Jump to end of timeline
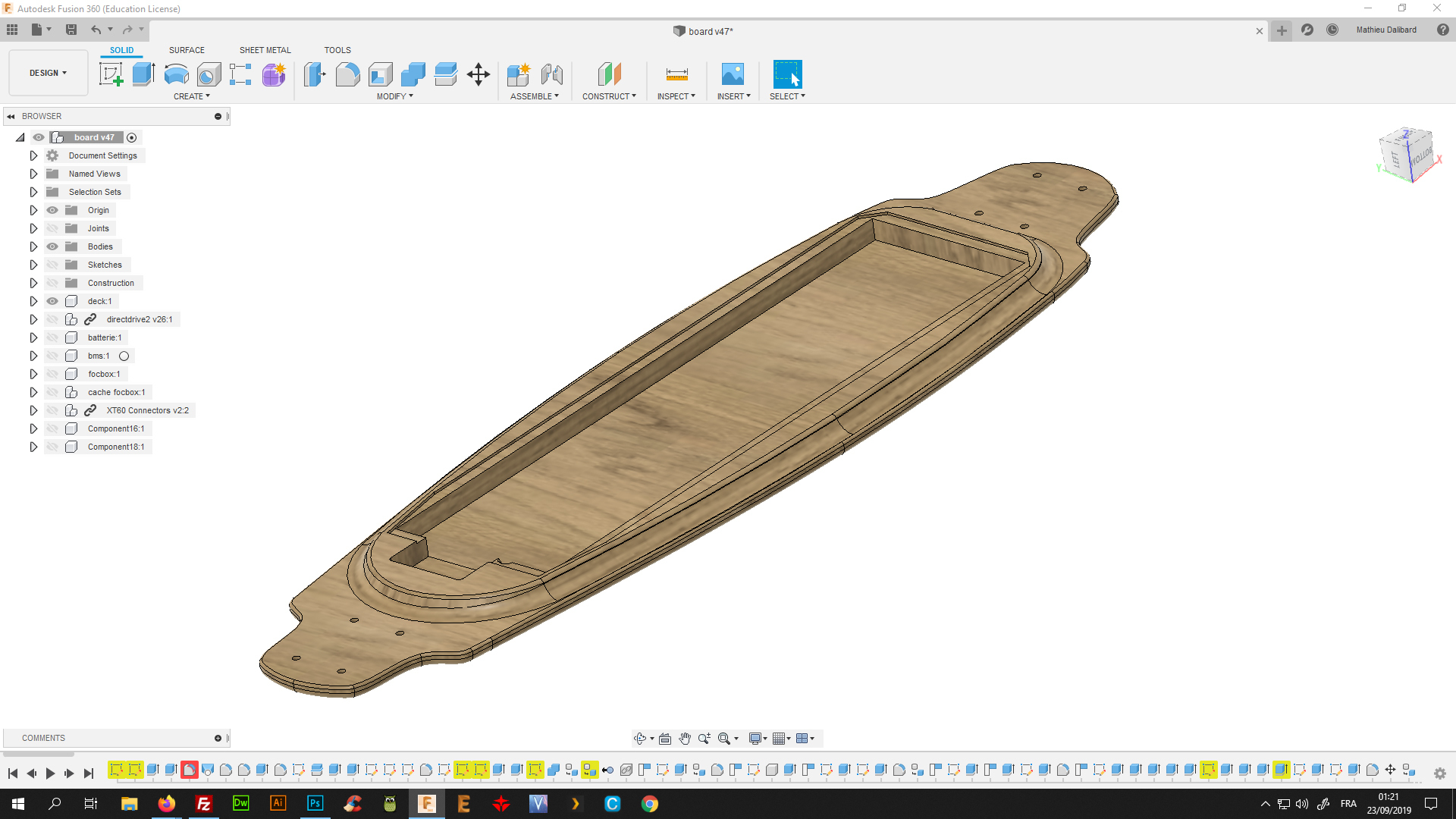 [88, 773]
